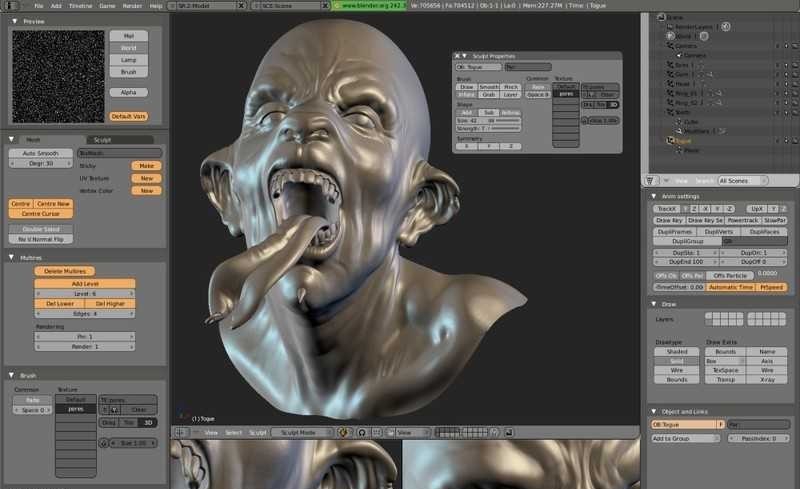Close the Sculpt Properties floating panel

click(x=457, y=56)
